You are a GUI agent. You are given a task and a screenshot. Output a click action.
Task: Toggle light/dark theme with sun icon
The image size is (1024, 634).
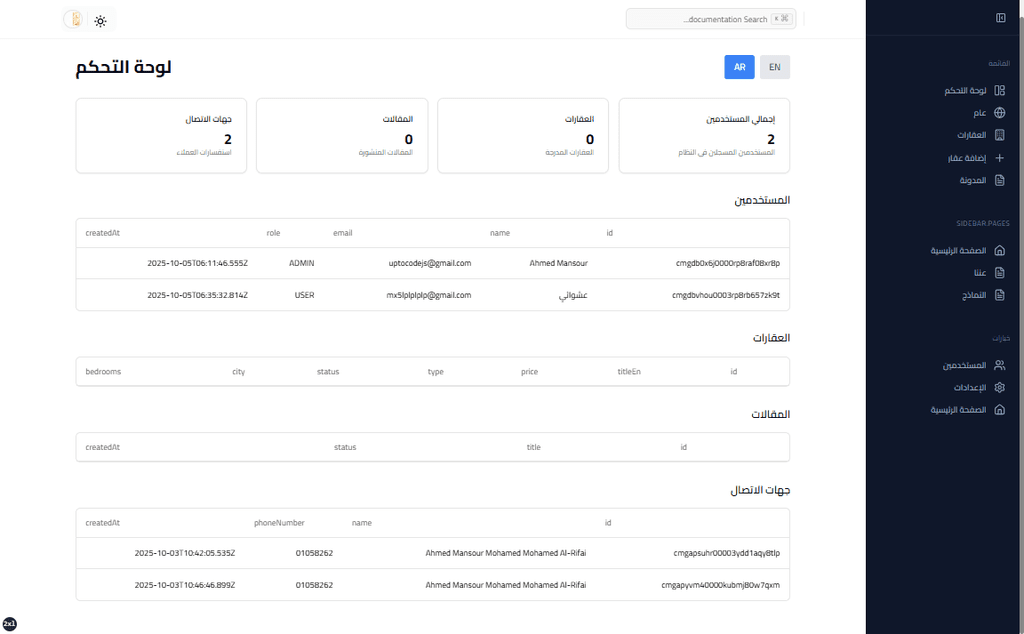(101, 20)
